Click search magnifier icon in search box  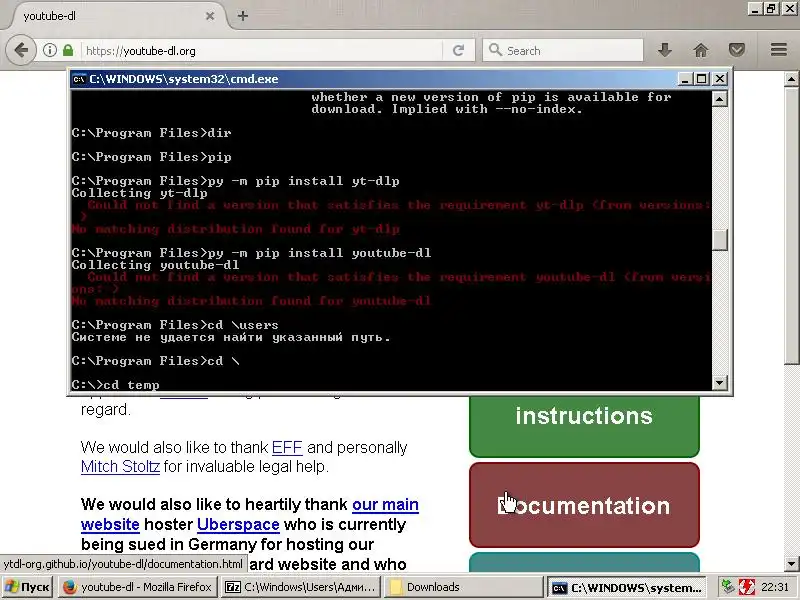(495, 50)
